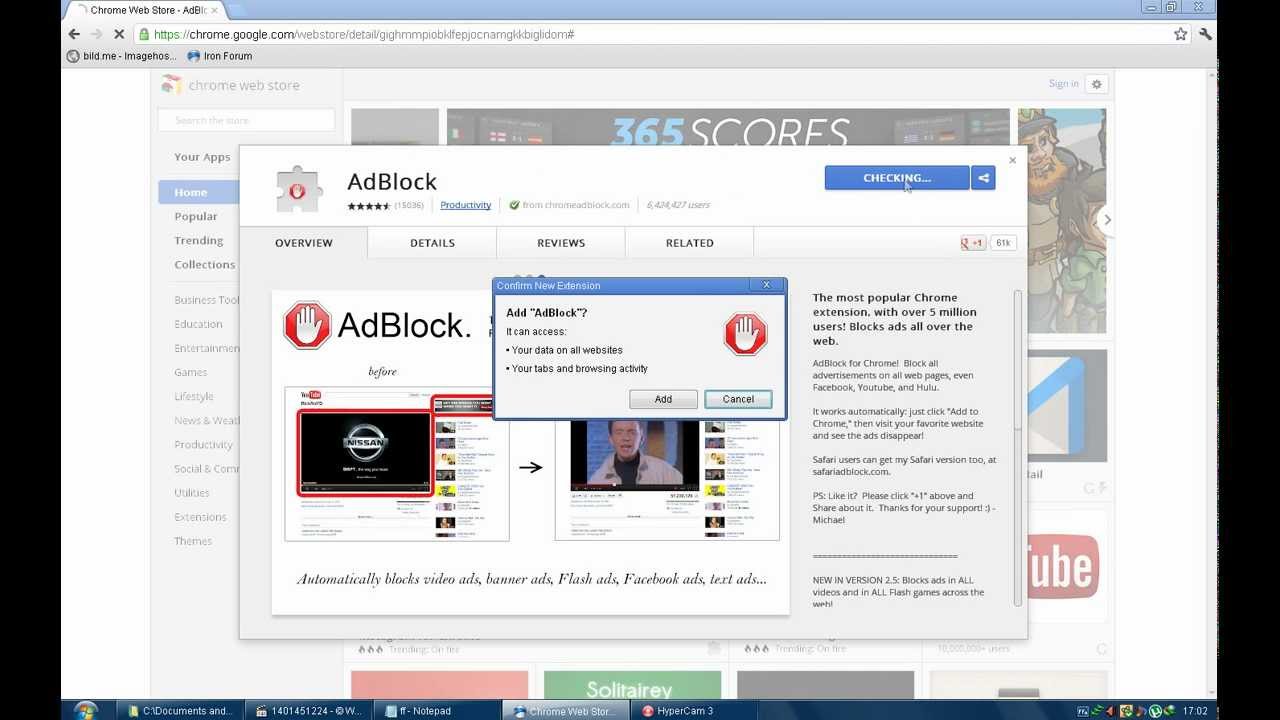Open the Themes category

coord(193,541)
